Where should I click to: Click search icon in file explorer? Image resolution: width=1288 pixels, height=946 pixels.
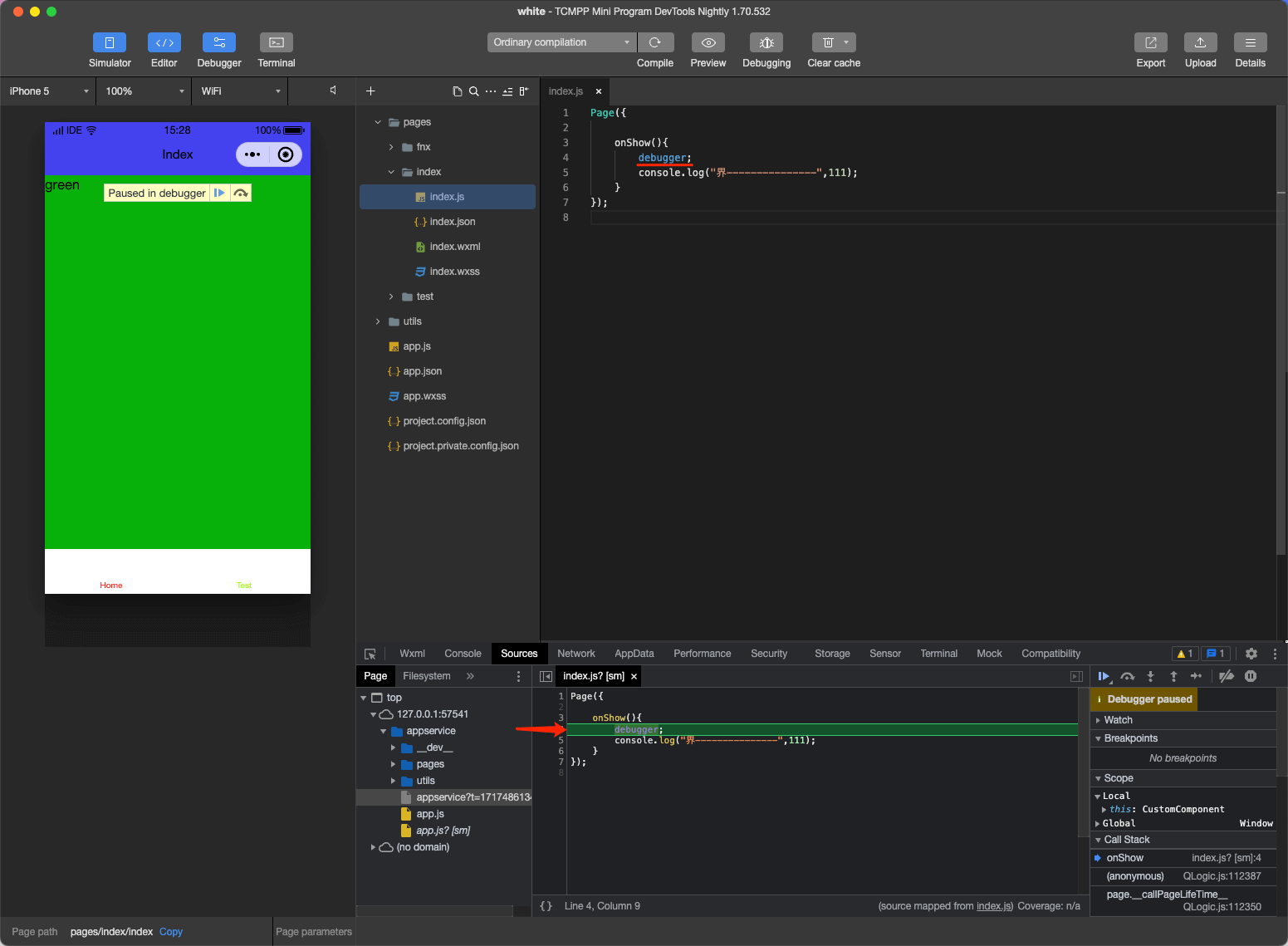[473, 91]
